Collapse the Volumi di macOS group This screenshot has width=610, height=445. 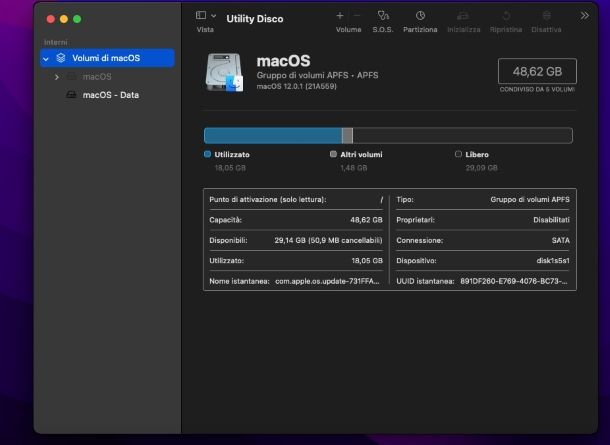point(46,59)
